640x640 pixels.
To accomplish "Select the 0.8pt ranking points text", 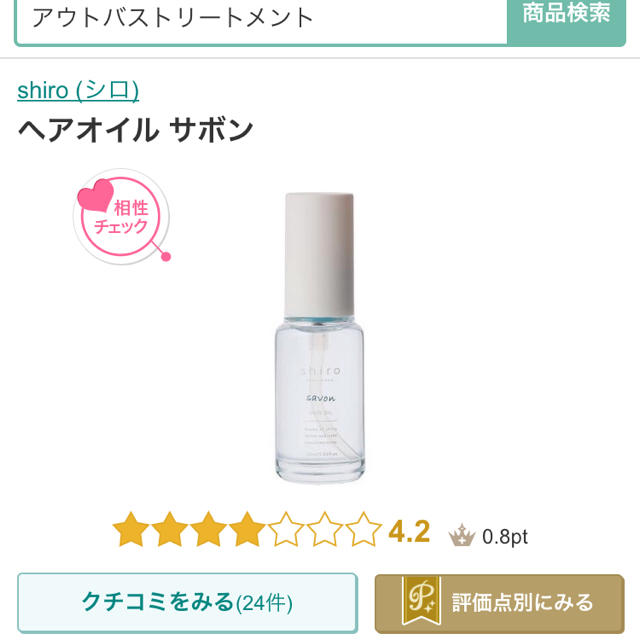I will 505,537.
